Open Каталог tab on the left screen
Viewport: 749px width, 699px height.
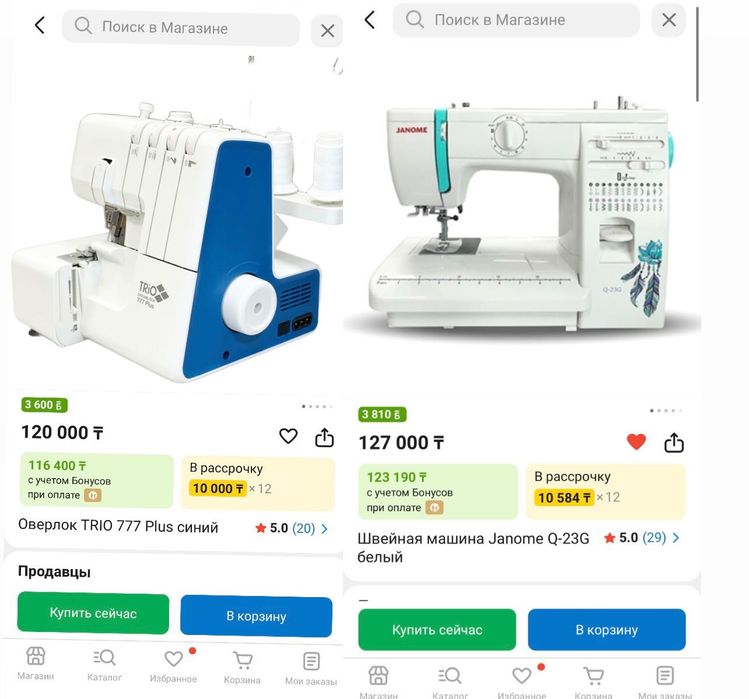click(x=104, y=665)
